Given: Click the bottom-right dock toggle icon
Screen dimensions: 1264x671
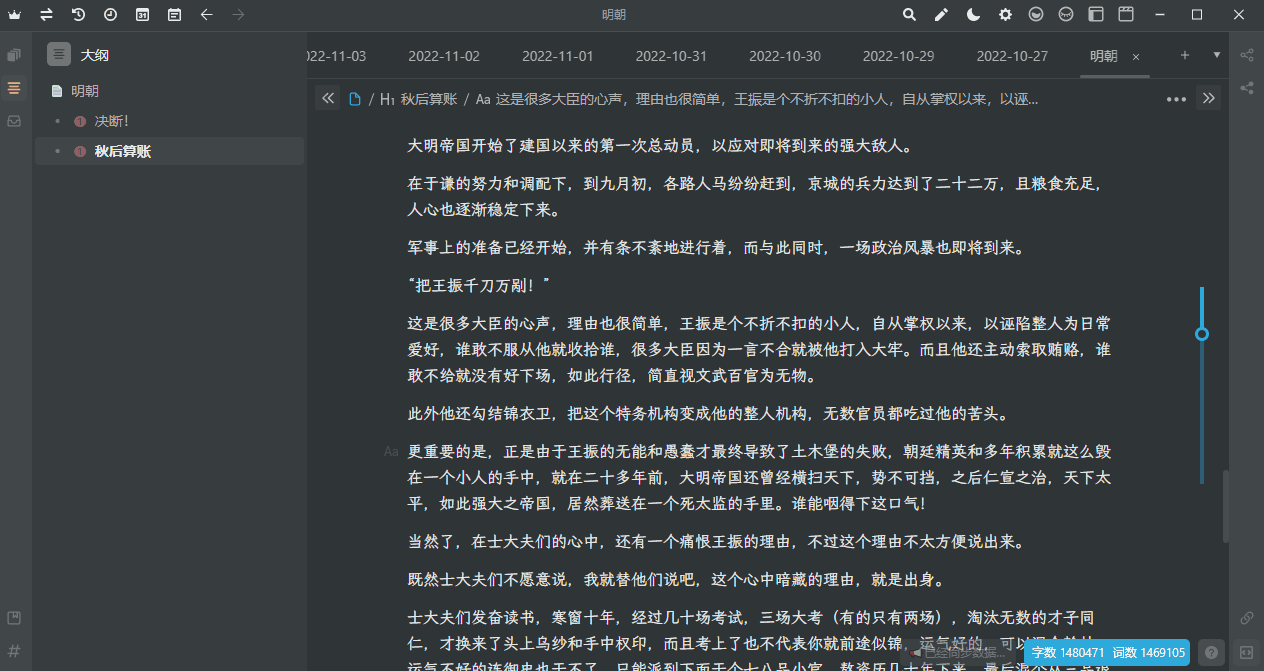Looking at the screenshot, I should click(1247, 652).
